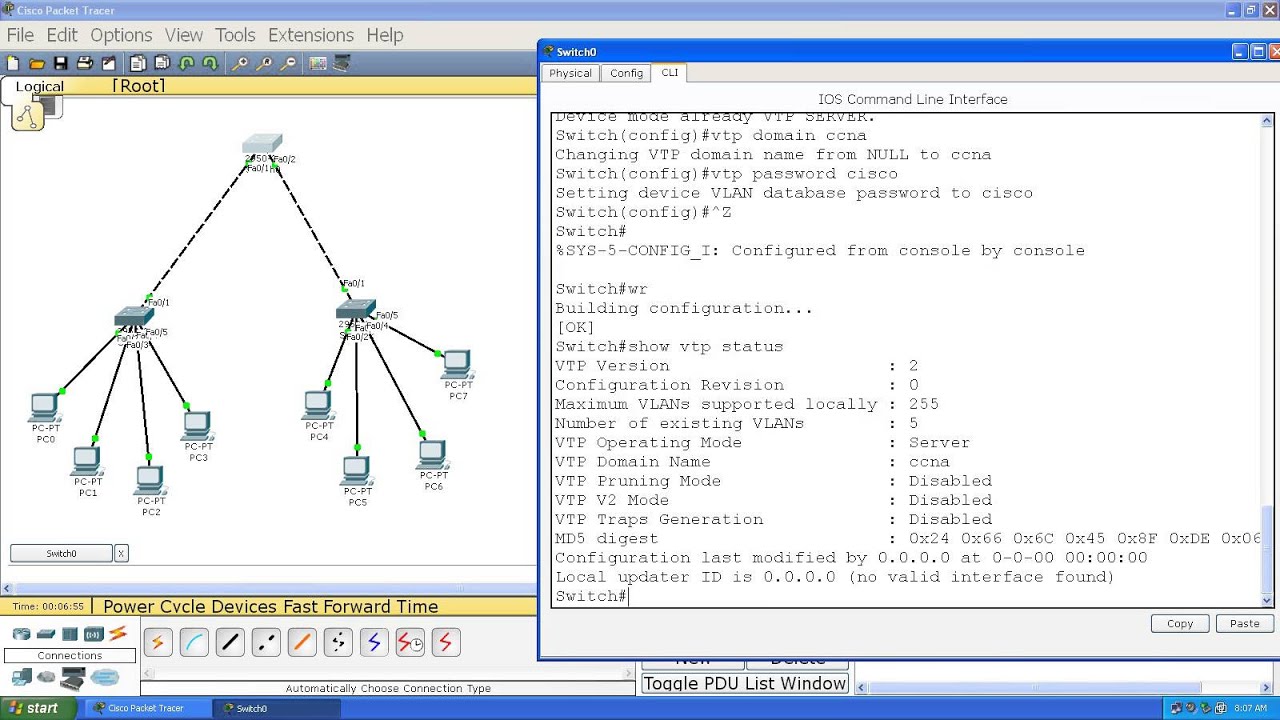
Task: Click Power Cycle Devices
Action: 190,607
